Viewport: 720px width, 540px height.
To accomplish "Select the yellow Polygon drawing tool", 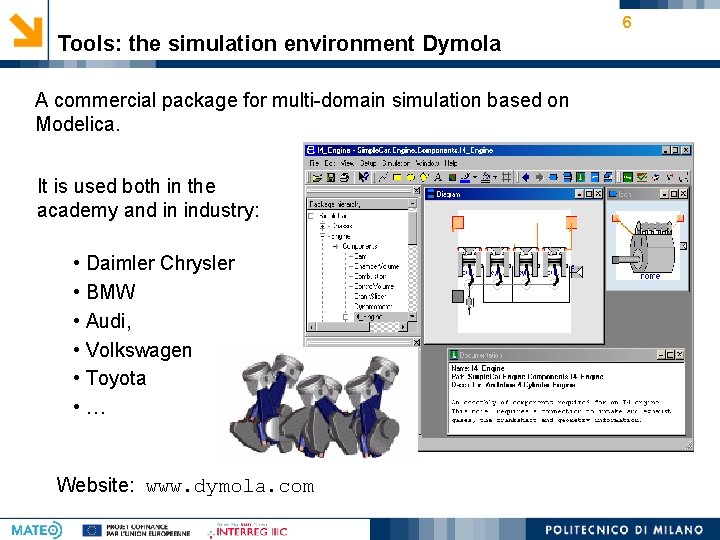I will point(424,177).
